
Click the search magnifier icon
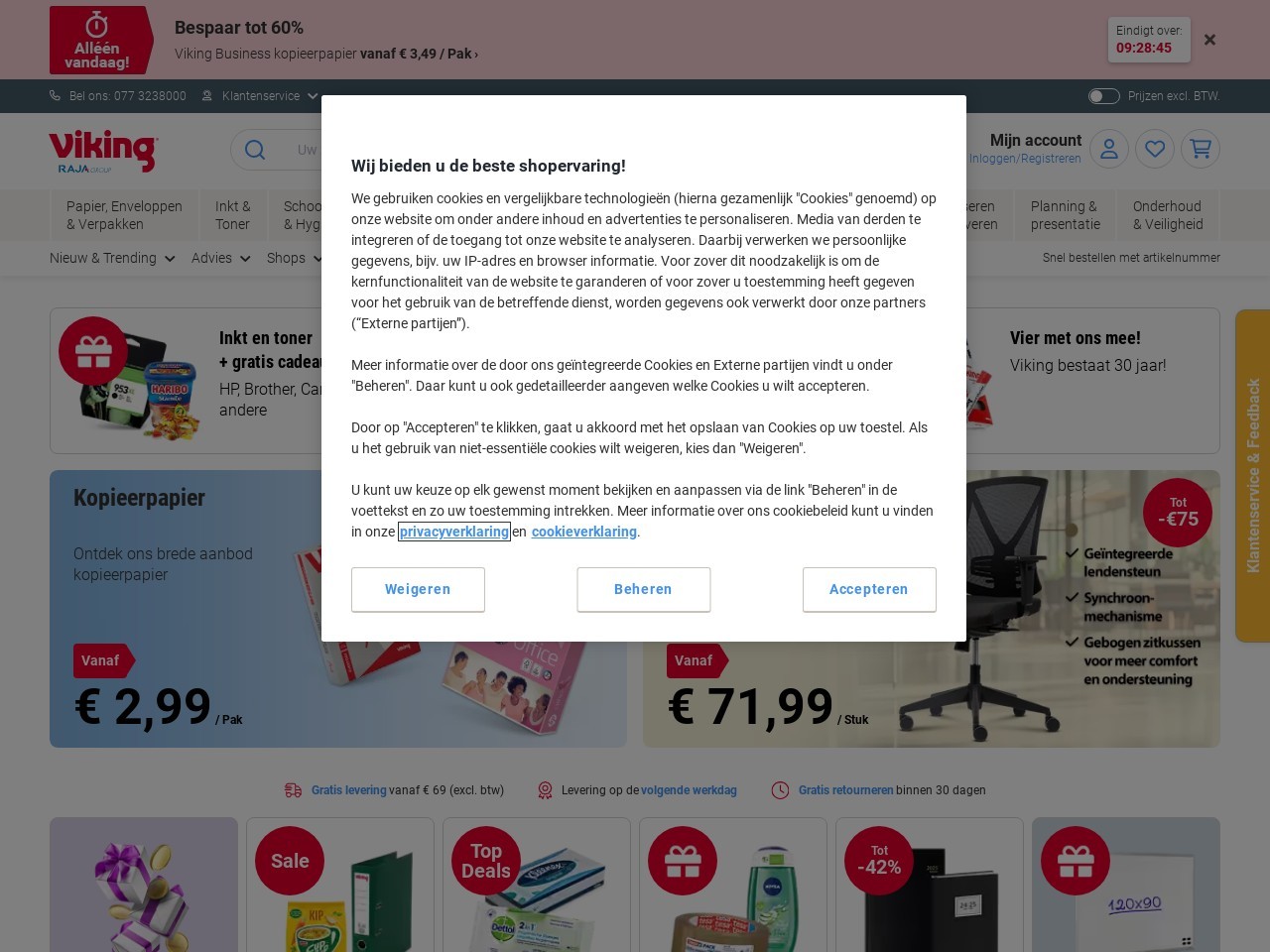pos(255,150)
